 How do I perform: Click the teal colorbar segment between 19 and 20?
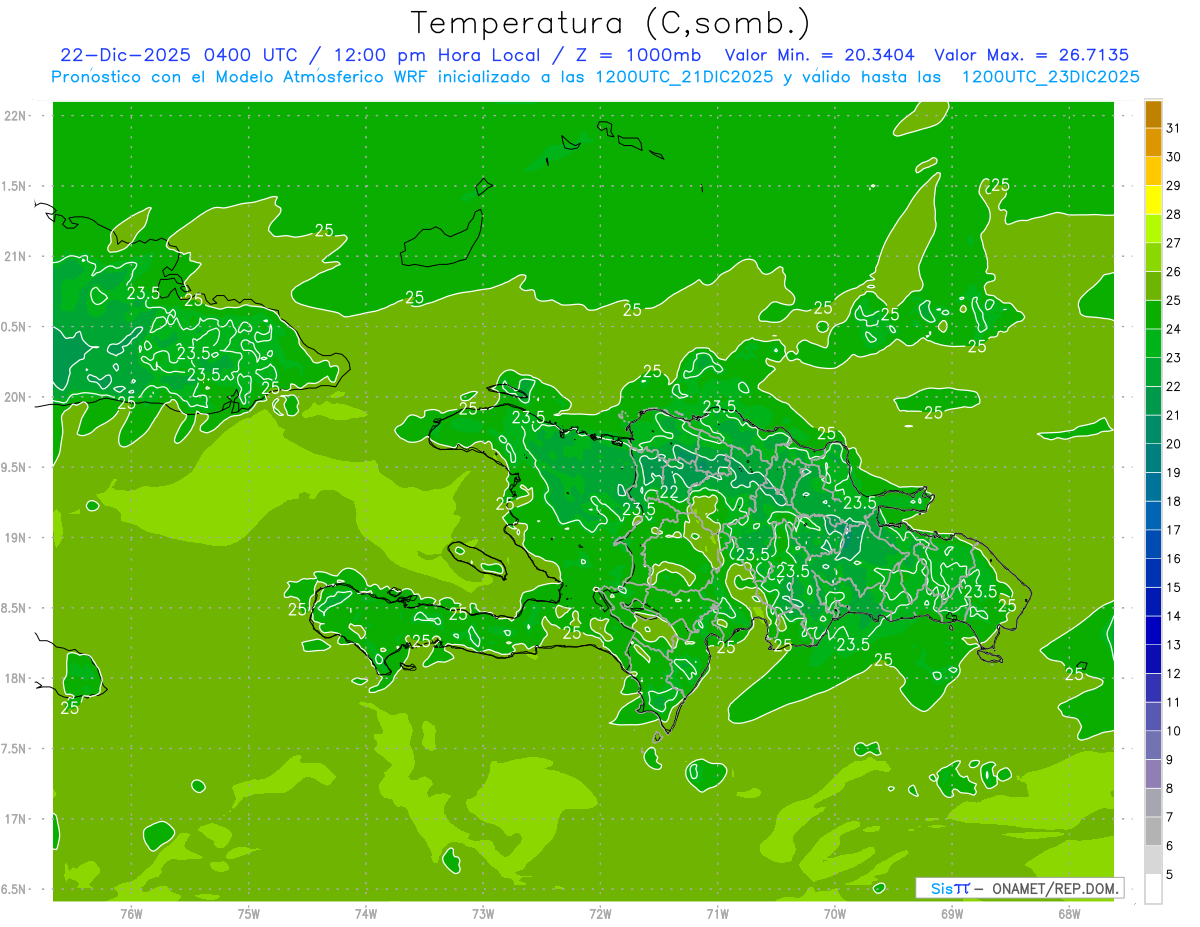1153,458
